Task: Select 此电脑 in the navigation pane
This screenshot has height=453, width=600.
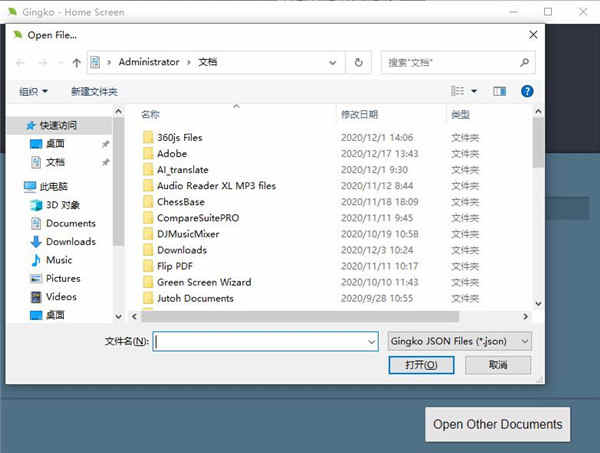Action: 54,187
